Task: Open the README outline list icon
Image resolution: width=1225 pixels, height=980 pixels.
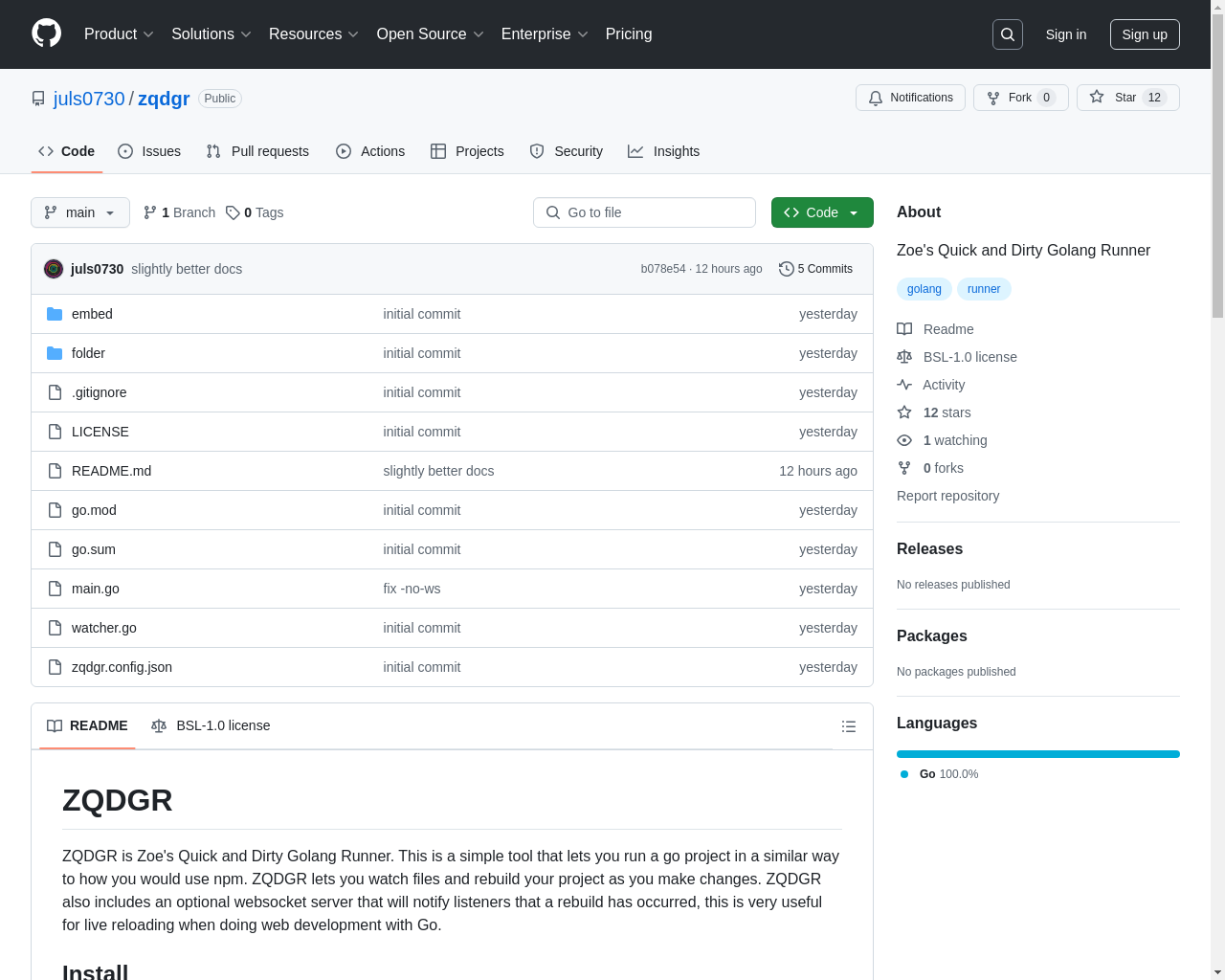Action: [x=848, y=726]
